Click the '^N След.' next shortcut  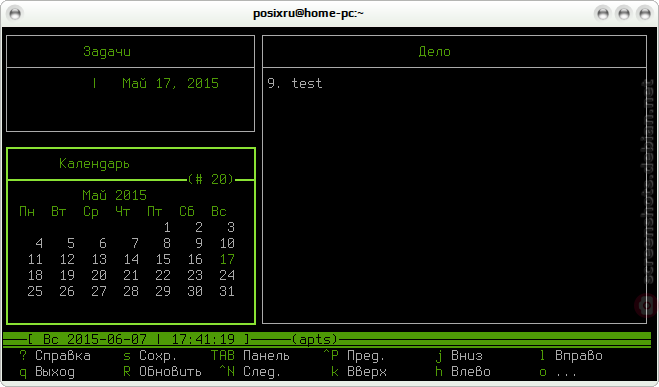250,372
